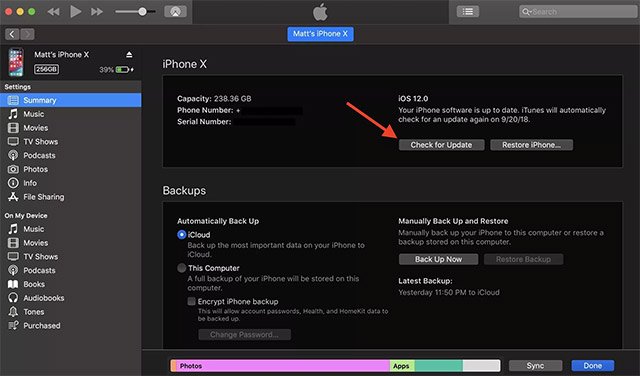Image resolution: width=640 pixels, height=376 pixels.
Task: Open Music under On My Device
Action: pos(71,229)
